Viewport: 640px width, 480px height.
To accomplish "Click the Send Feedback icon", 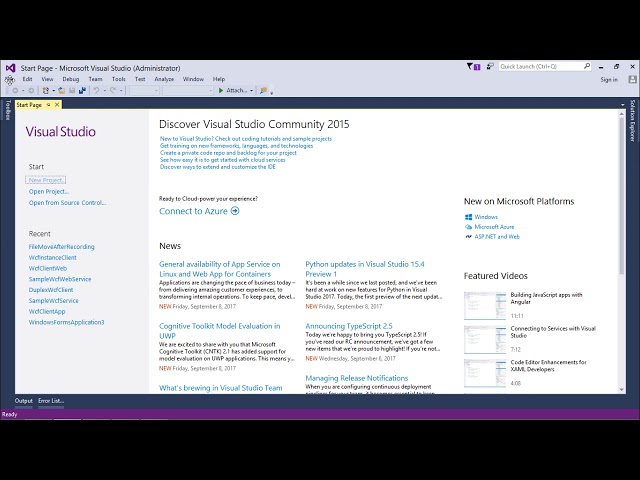I will click(x=490, y=66).
